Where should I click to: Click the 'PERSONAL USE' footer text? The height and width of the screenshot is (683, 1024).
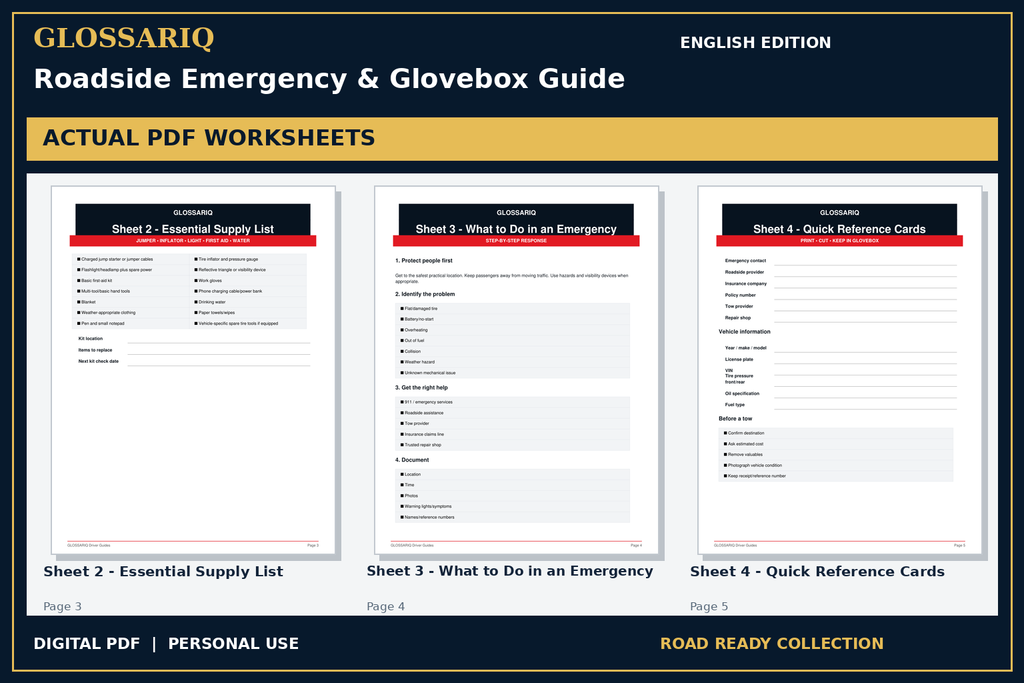click(233, 644)
